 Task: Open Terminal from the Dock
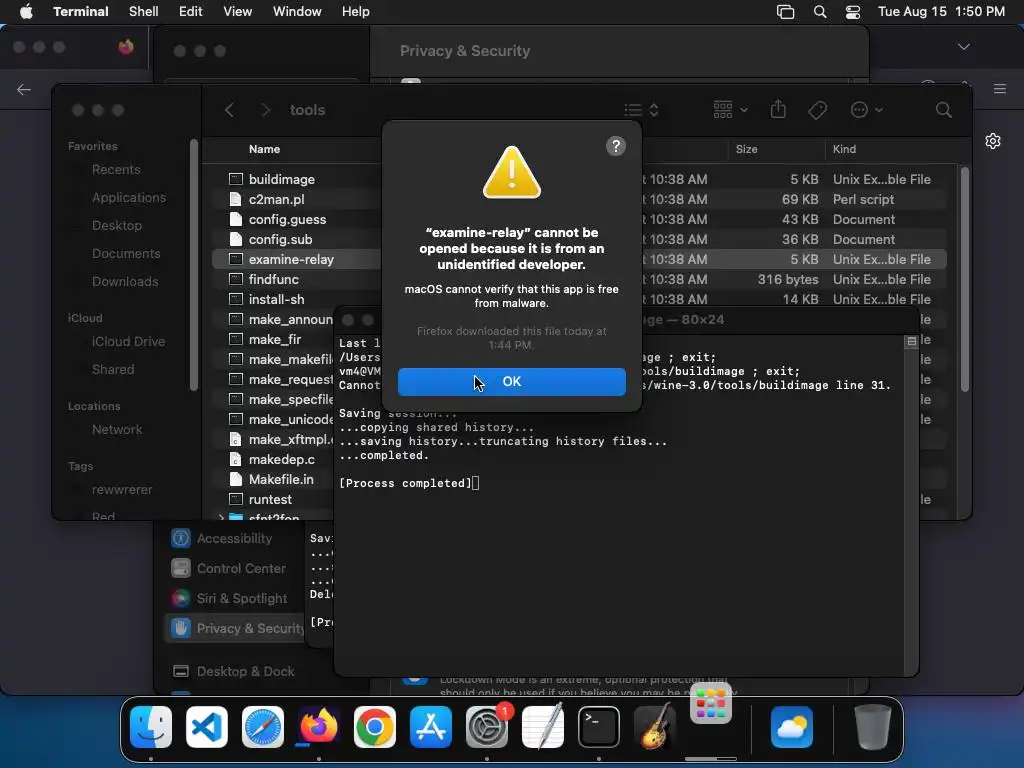click(x=598, y=727)
